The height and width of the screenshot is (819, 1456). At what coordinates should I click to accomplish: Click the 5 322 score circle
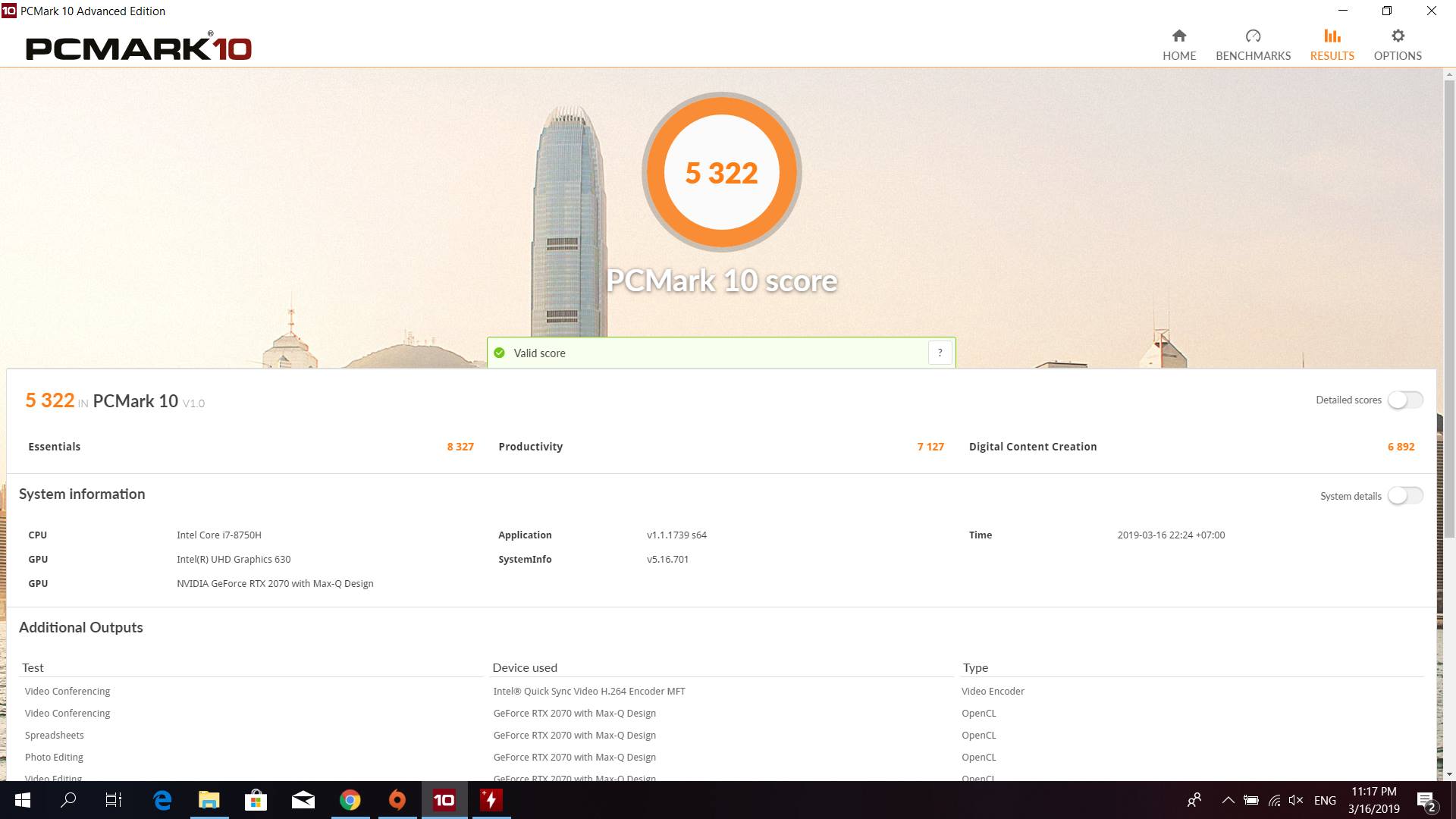point(721,172)
